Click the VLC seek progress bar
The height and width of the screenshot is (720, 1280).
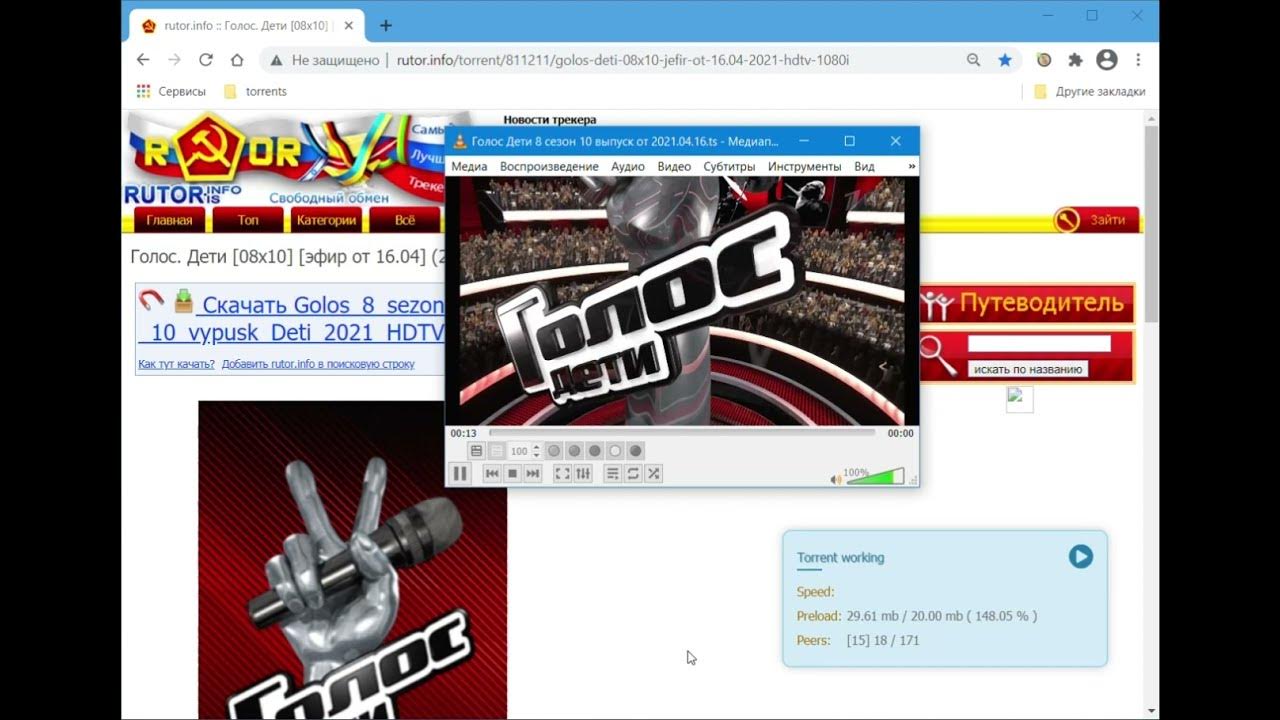click(x=682, y=433)
